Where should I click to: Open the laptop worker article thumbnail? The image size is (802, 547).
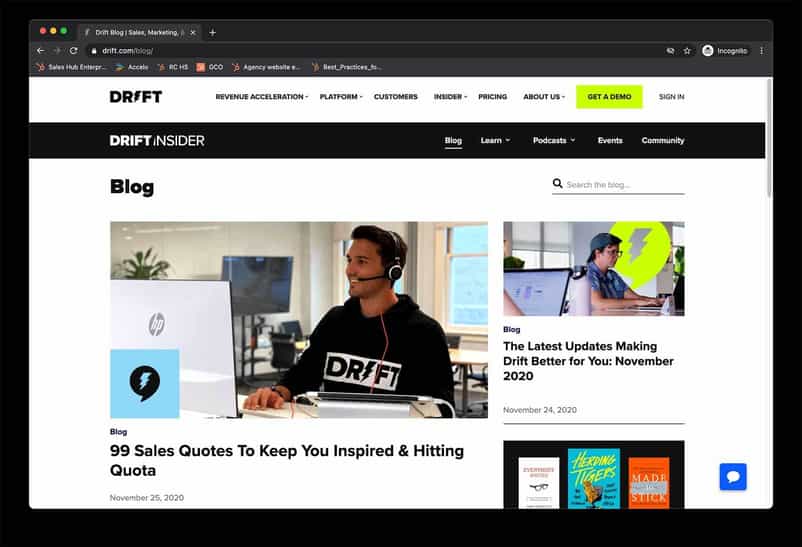pos(594,269)
